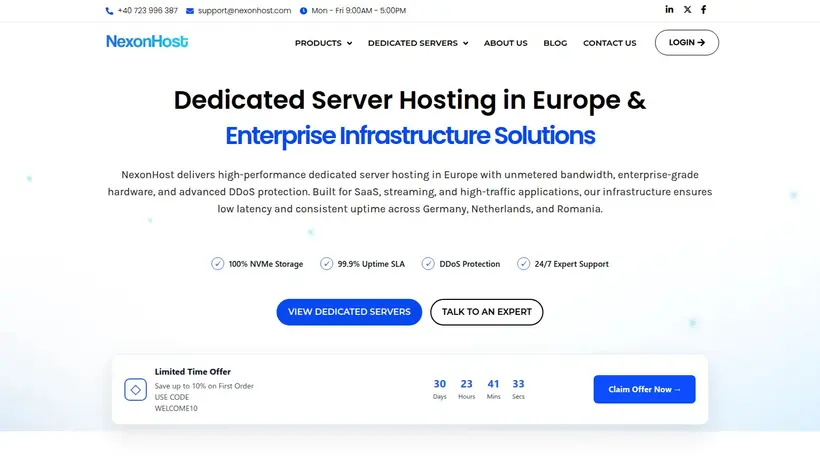Click the Mon - Fri 9:00AM - 5:00PM text
The height and width of the screenshot is (461, 820).
(x=359, y=10)
